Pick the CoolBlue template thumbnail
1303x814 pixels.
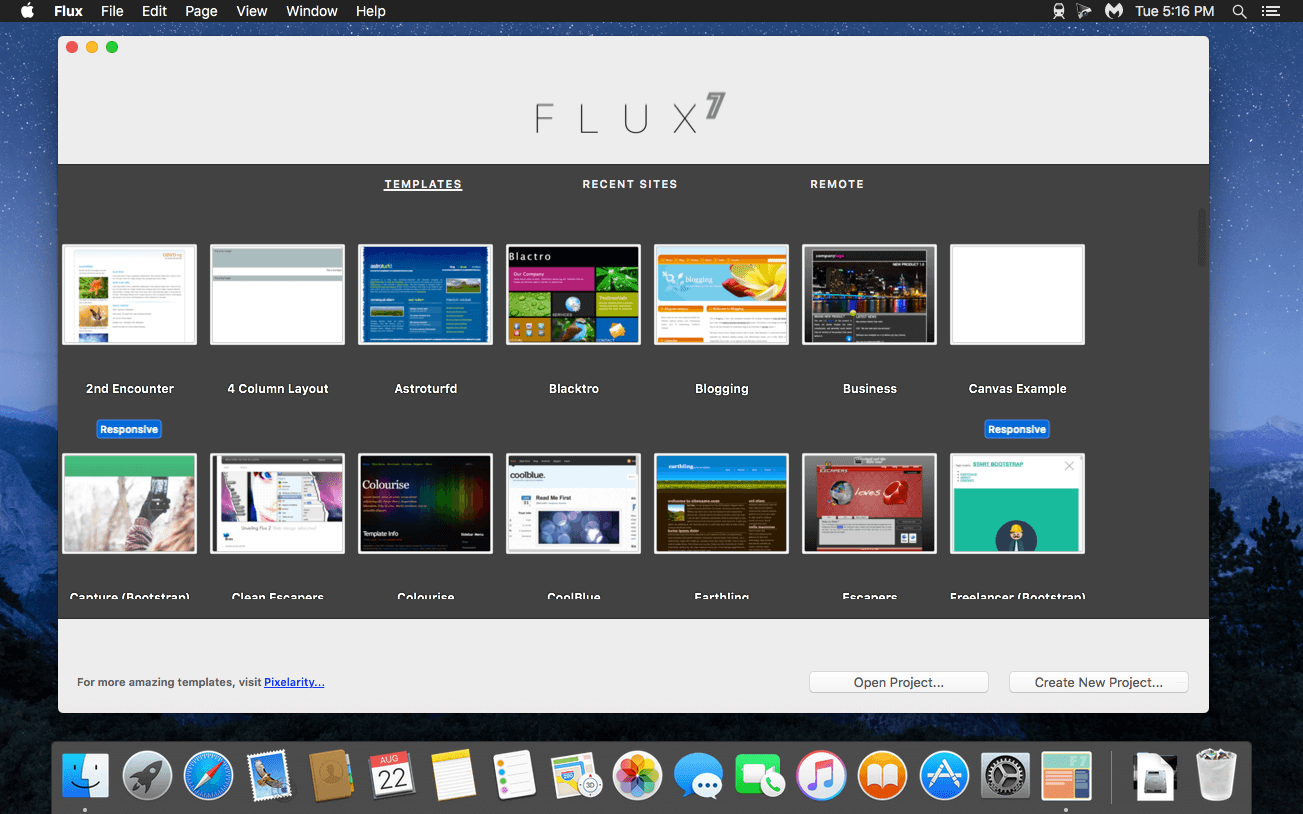[x=574, y=503]
